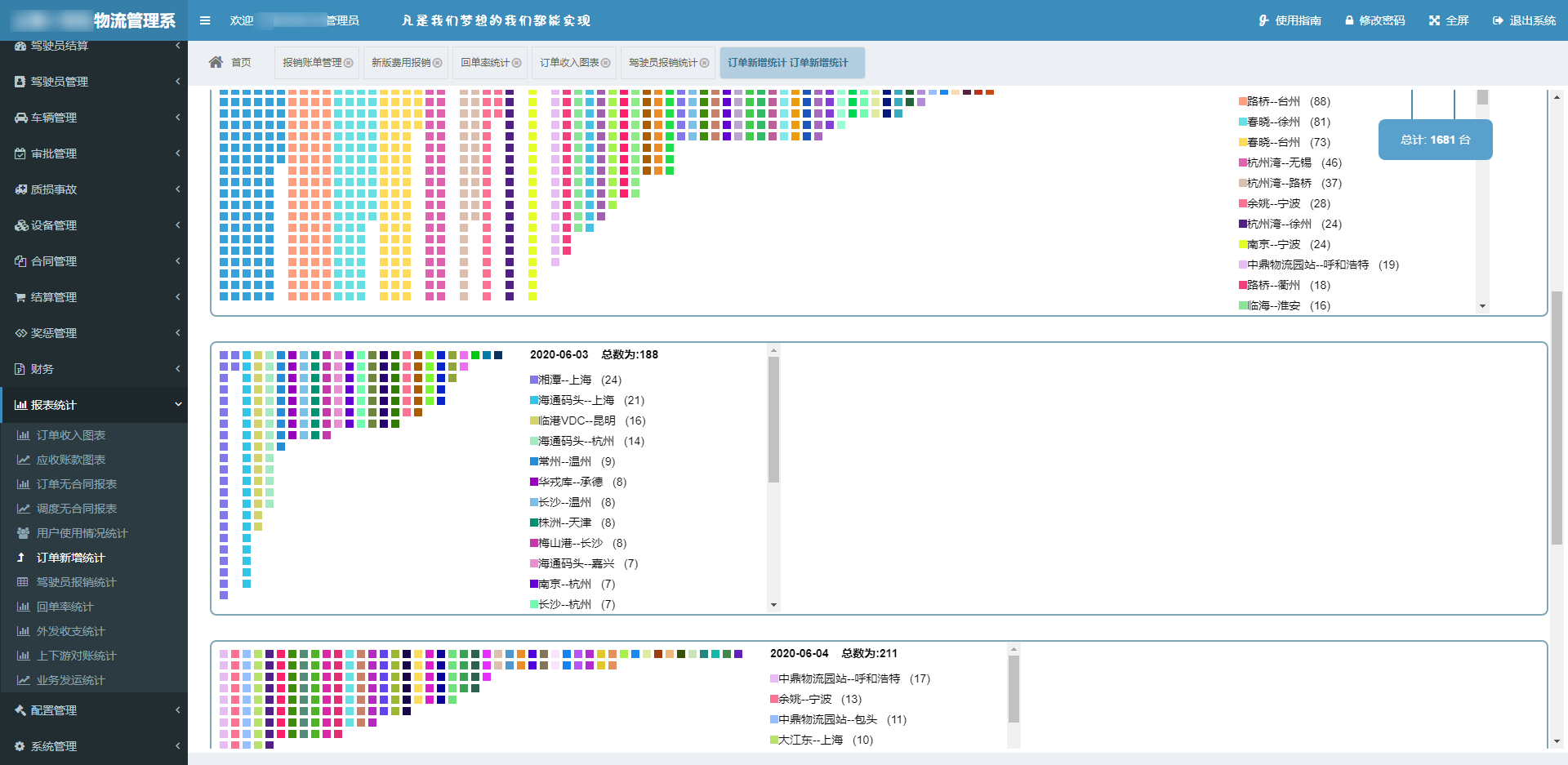Expand the 审批管理 menu chevron

(177, 153)
